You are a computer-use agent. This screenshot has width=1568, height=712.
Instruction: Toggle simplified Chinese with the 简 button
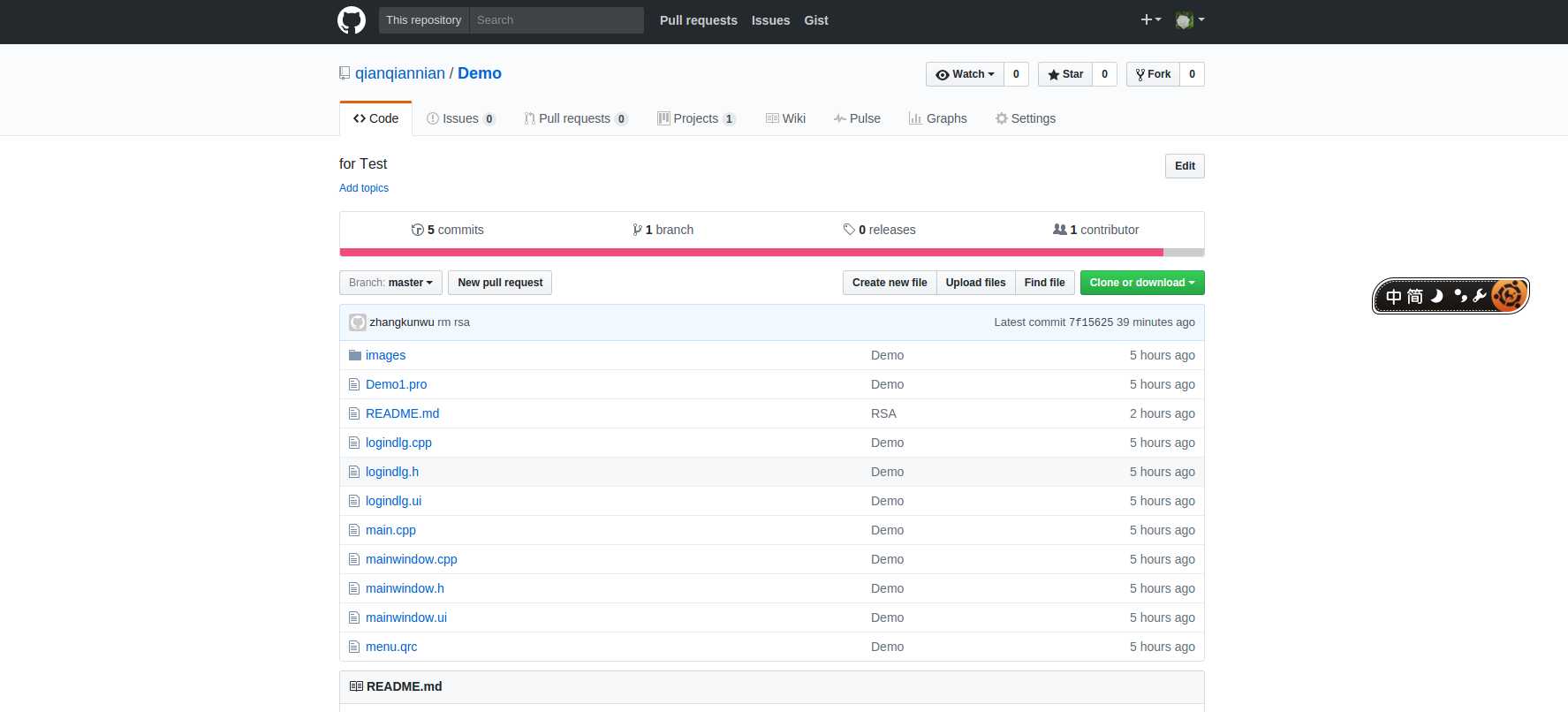tap(1415, 297)
